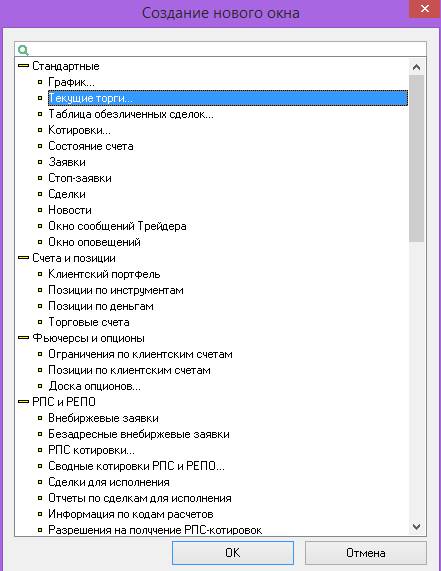Choose the Котировки... entry

pos(79,130)
